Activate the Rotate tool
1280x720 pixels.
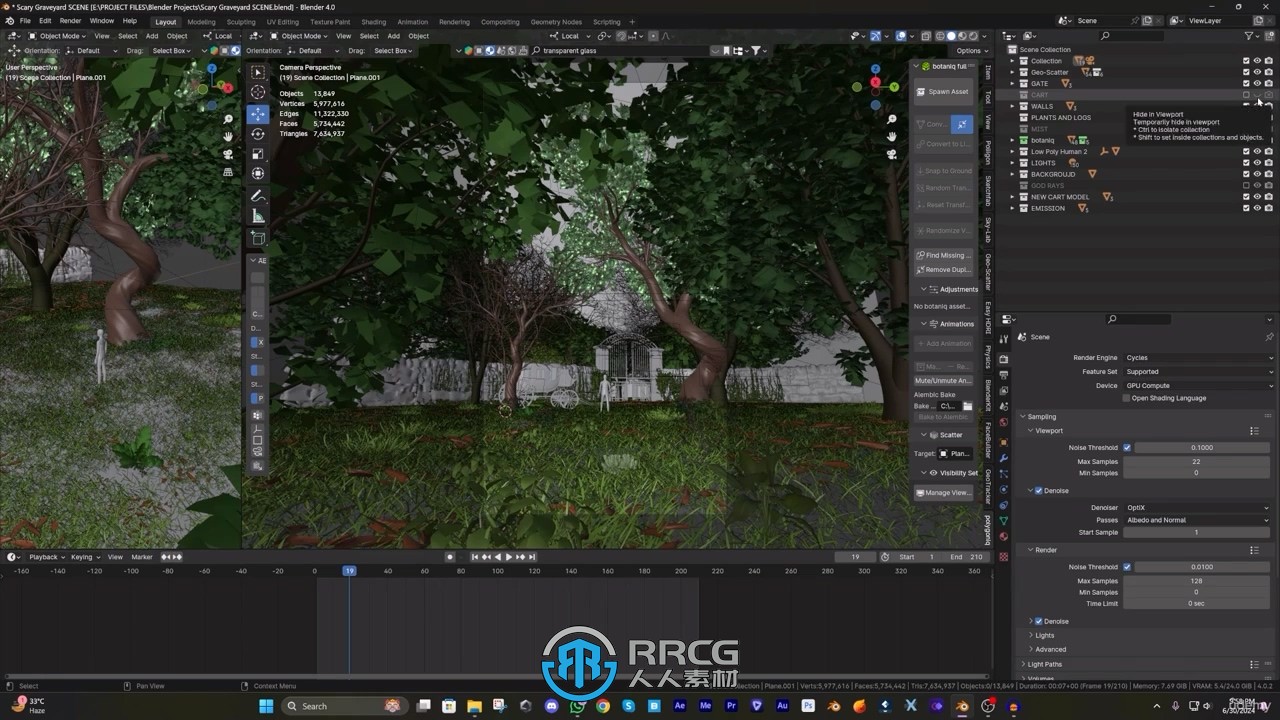[x=258, y=134]
